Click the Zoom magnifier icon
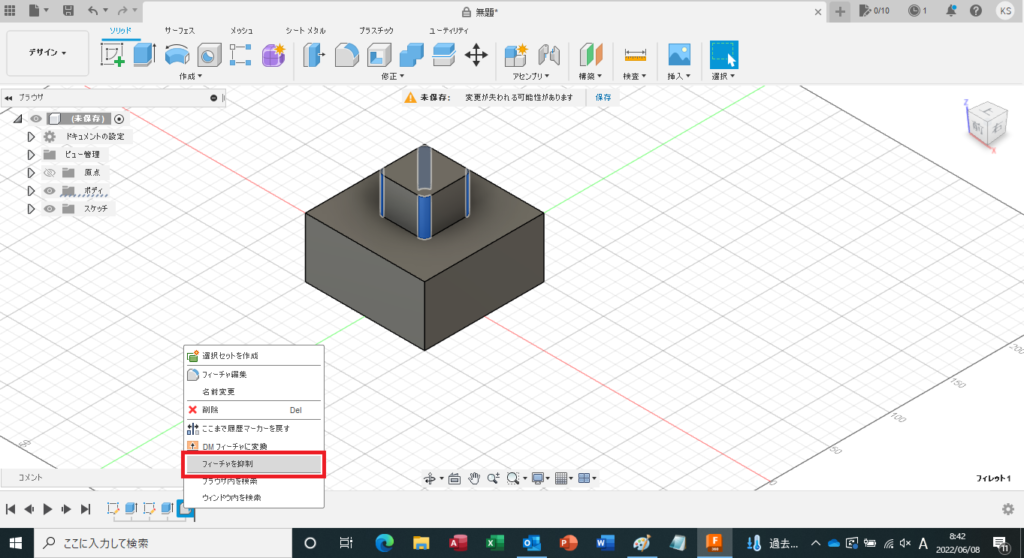Screen dimensions: 1024x558 click(494, 478)
